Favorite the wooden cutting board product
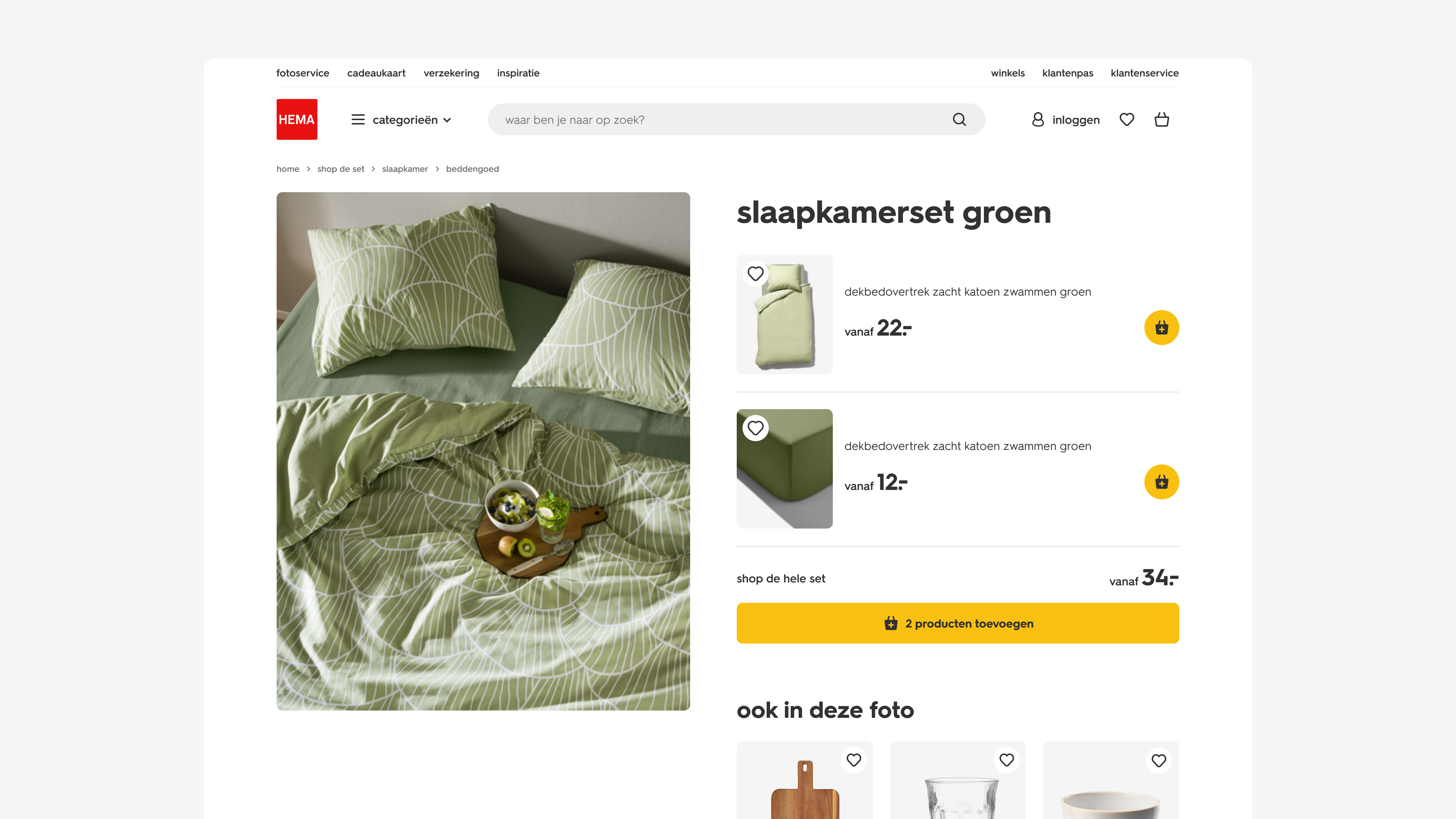Screen dimensions: 1456x819 (x=854, y=760)
